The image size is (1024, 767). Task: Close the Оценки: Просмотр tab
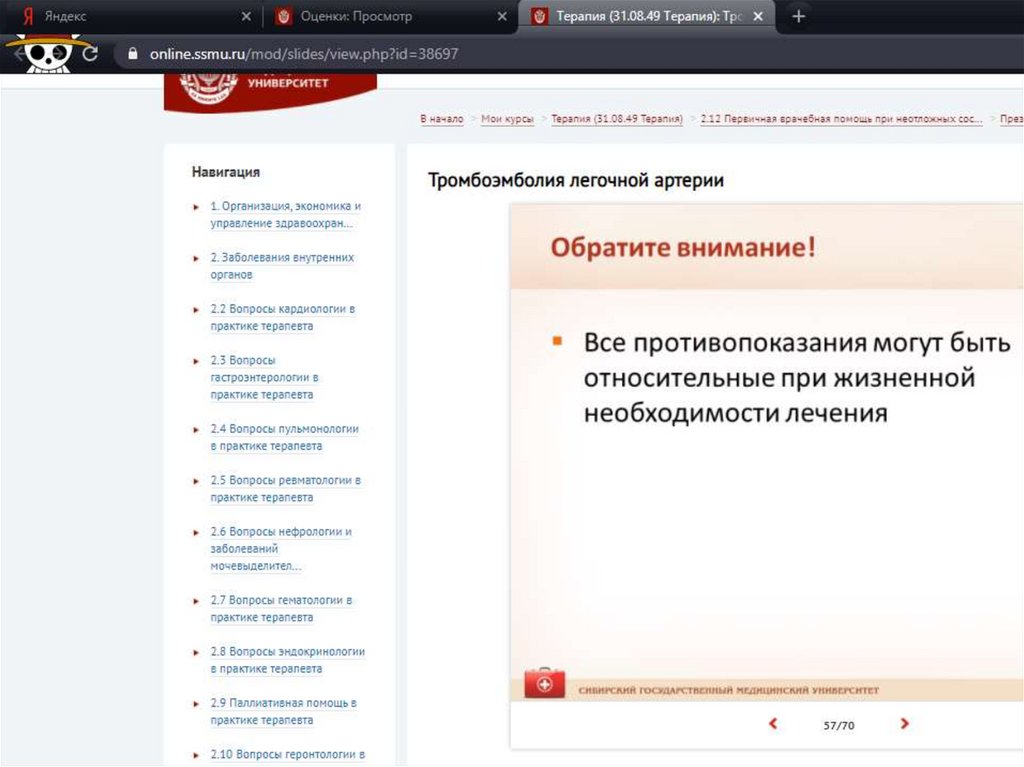[503, 17]
